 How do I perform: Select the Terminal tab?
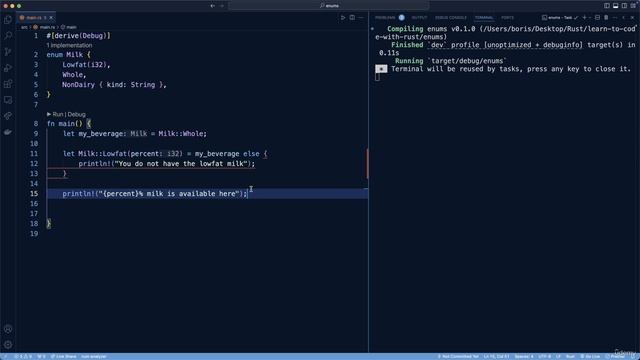pyautogui.click(x=484, y=18)
